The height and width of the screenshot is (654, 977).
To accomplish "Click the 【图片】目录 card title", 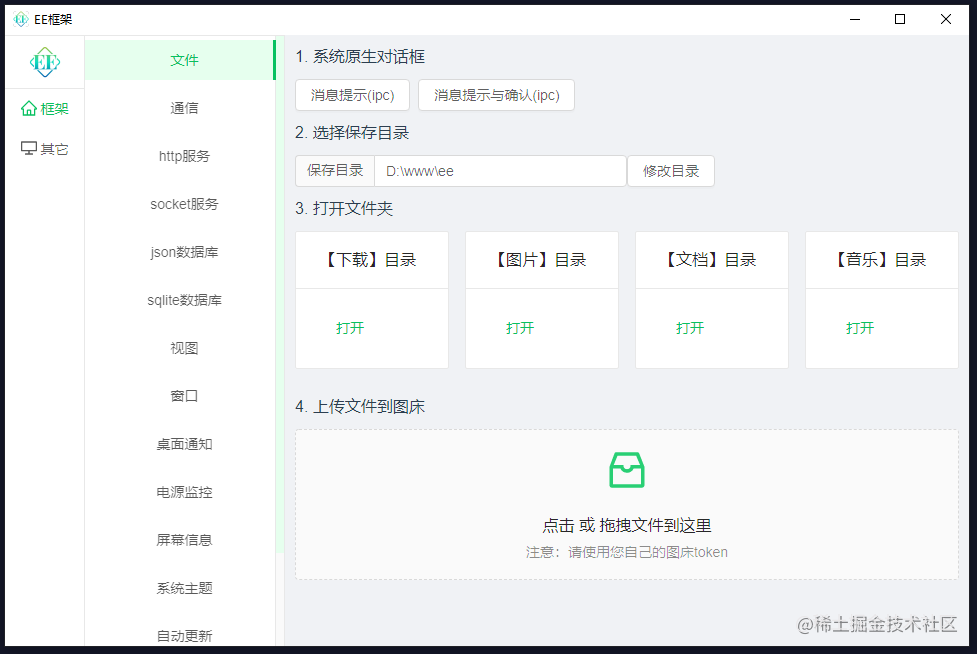I will [x=541, y=260].
